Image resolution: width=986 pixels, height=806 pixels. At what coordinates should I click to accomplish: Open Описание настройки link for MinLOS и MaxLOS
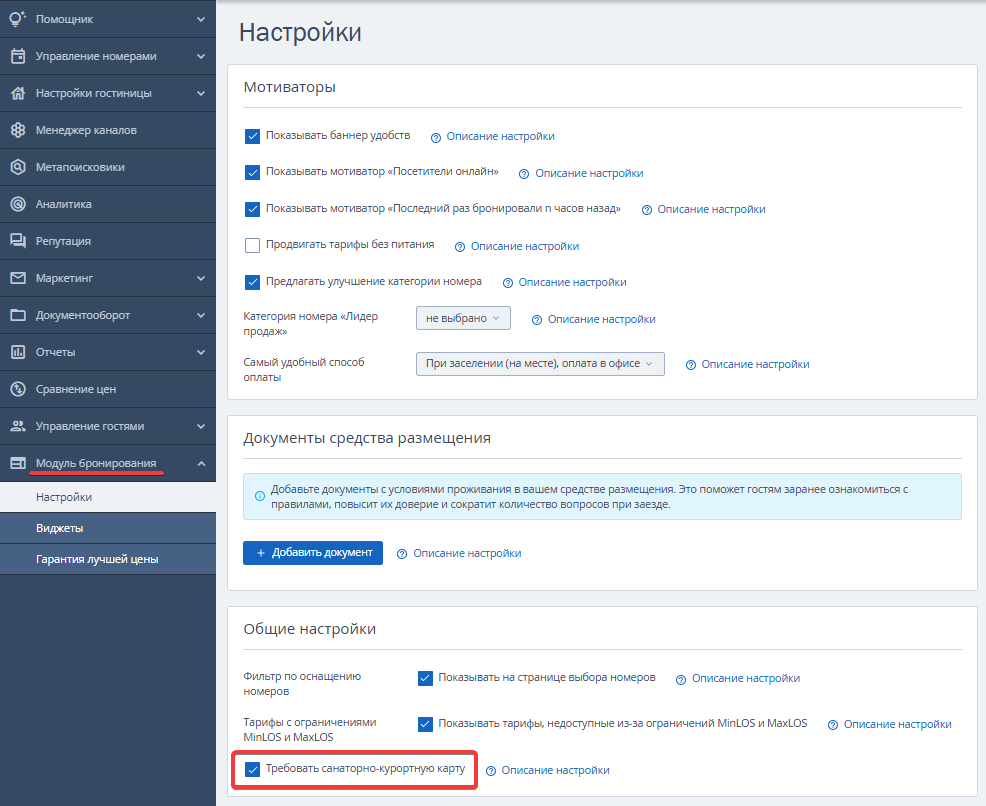pyautogui.click(x=897, y=725)
